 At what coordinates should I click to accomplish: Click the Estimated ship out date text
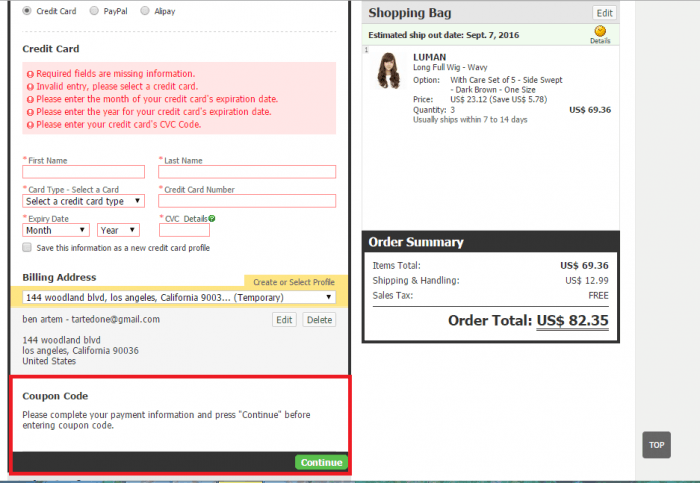coord(444,35)
